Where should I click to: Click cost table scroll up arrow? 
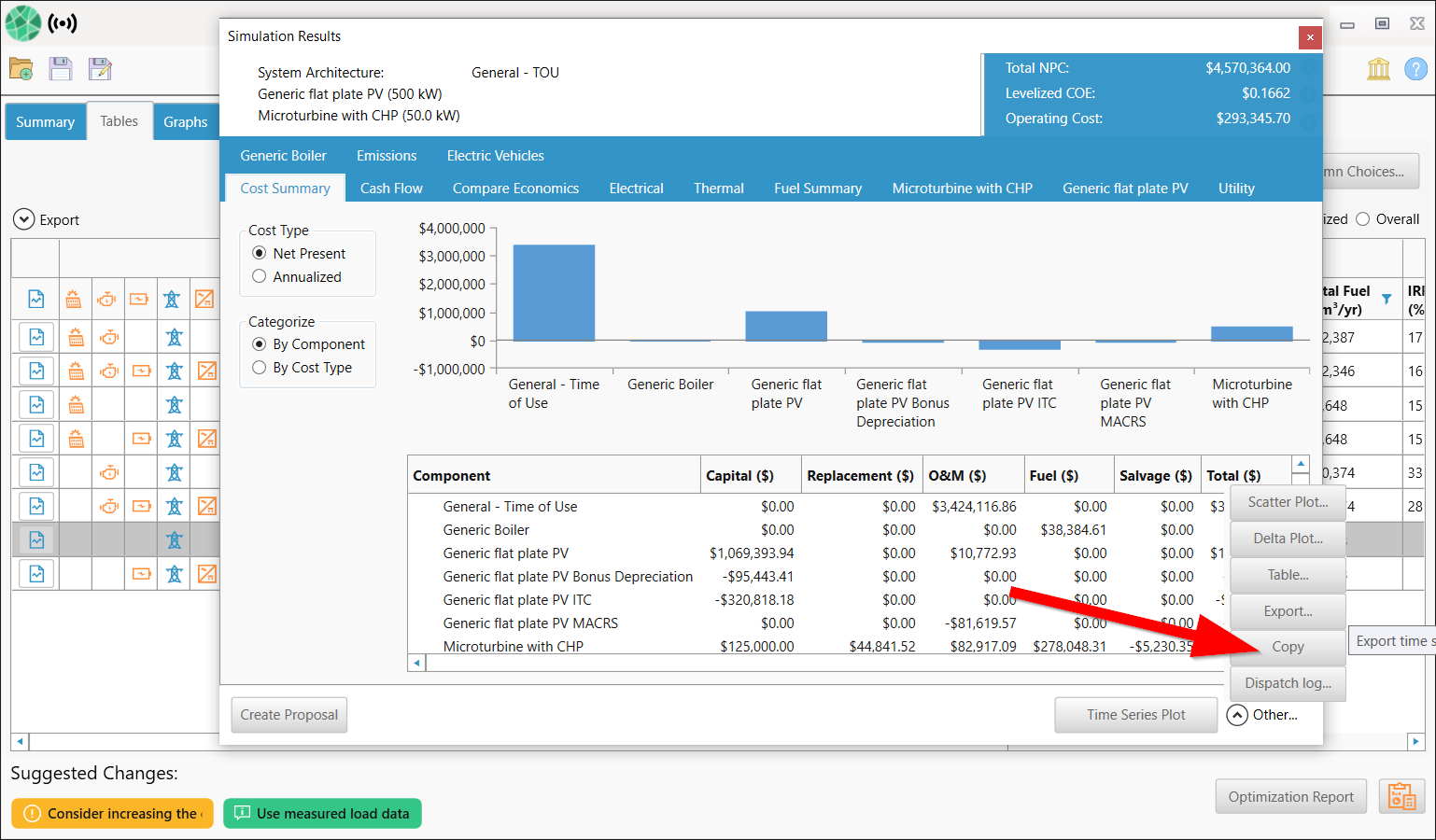tap(1301, 464)
